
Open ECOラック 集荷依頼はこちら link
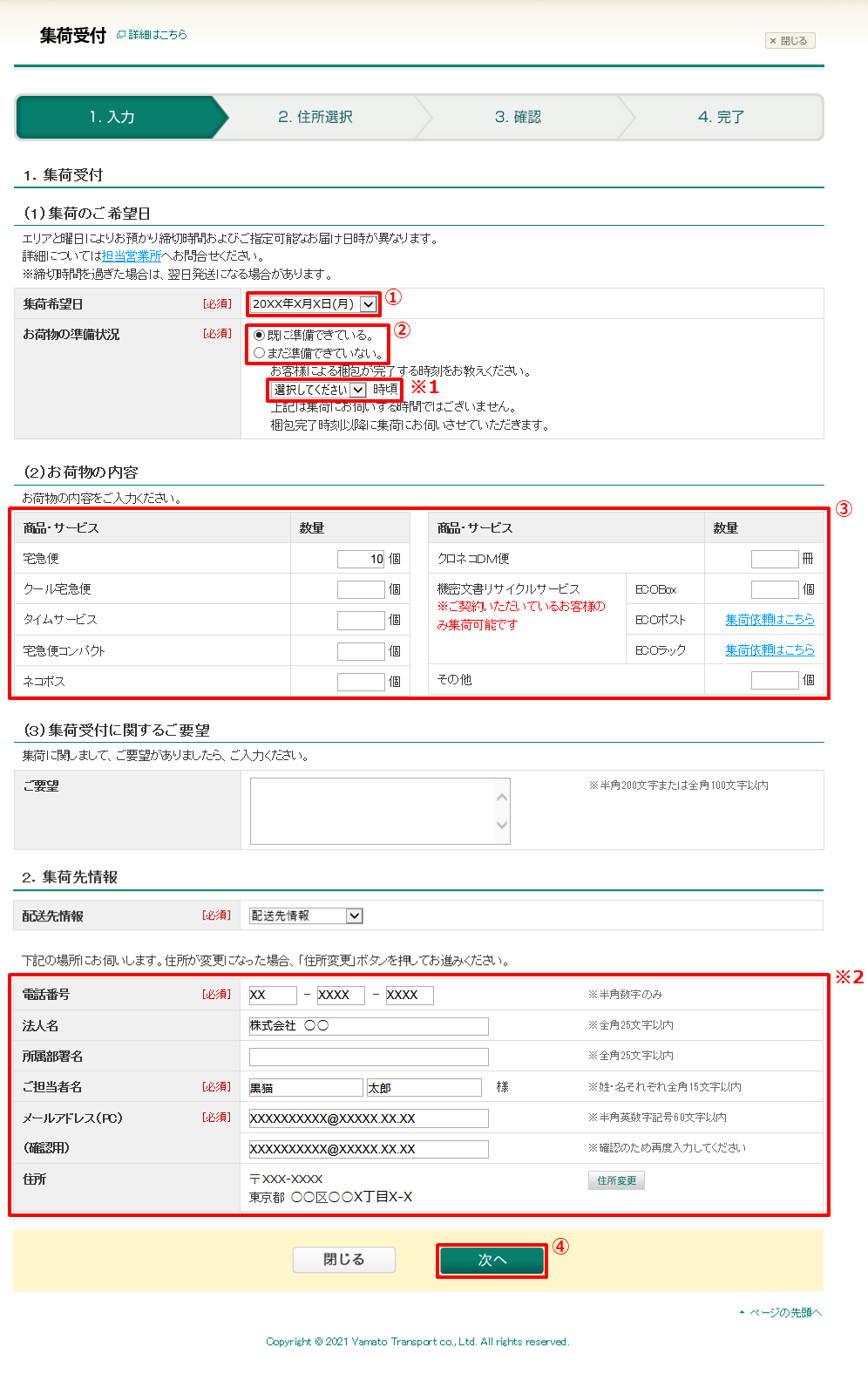click(770, 650)
